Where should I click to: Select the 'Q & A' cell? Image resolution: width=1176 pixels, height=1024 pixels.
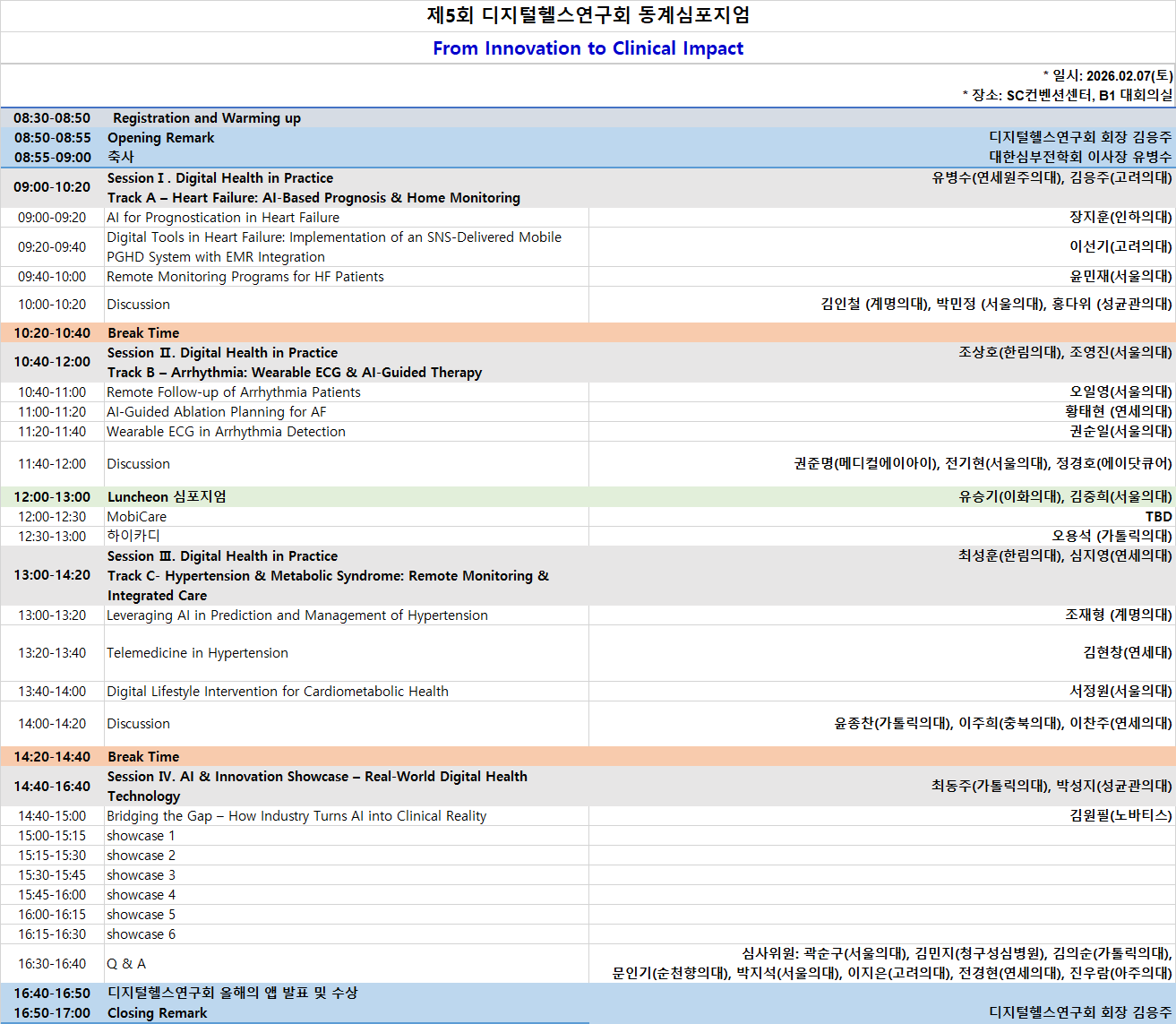126,964
